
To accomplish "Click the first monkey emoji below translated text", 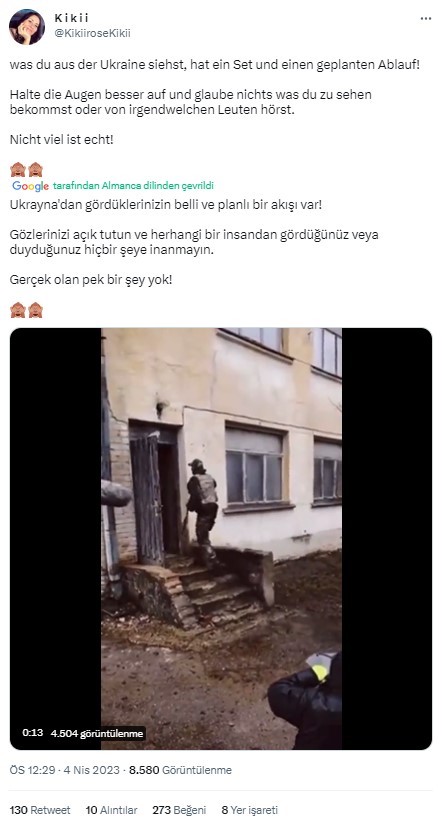I will [x=18, y=310].
